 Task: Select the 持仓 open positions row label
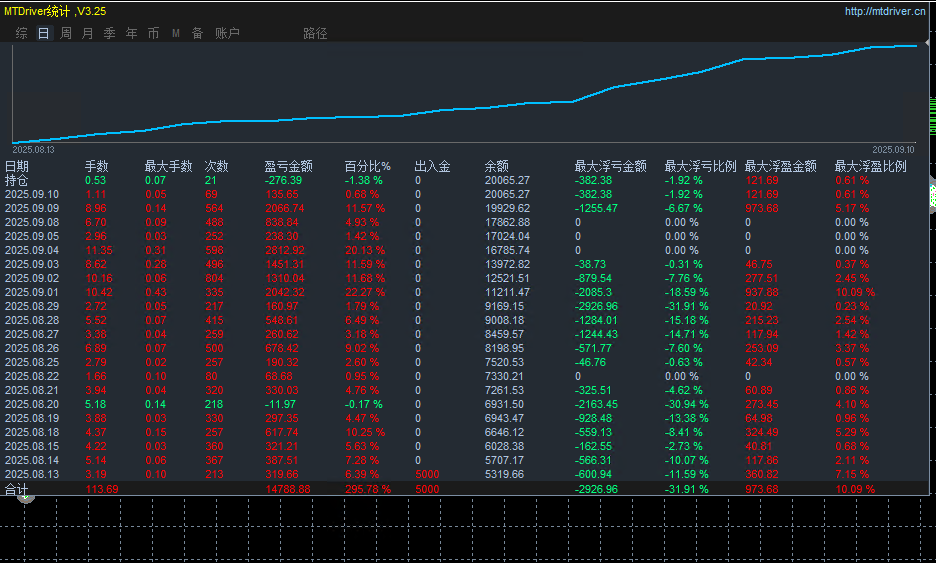tap(17, 180)
